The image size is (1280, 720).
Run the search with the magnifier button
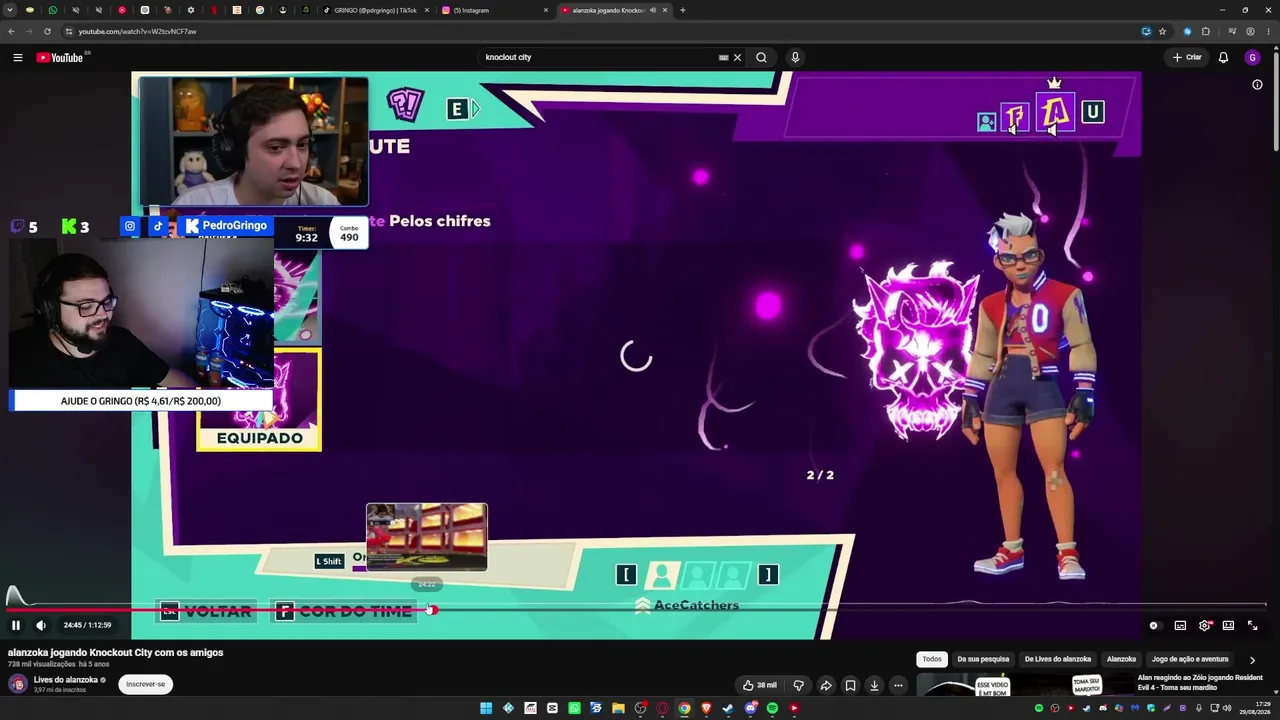761,57
